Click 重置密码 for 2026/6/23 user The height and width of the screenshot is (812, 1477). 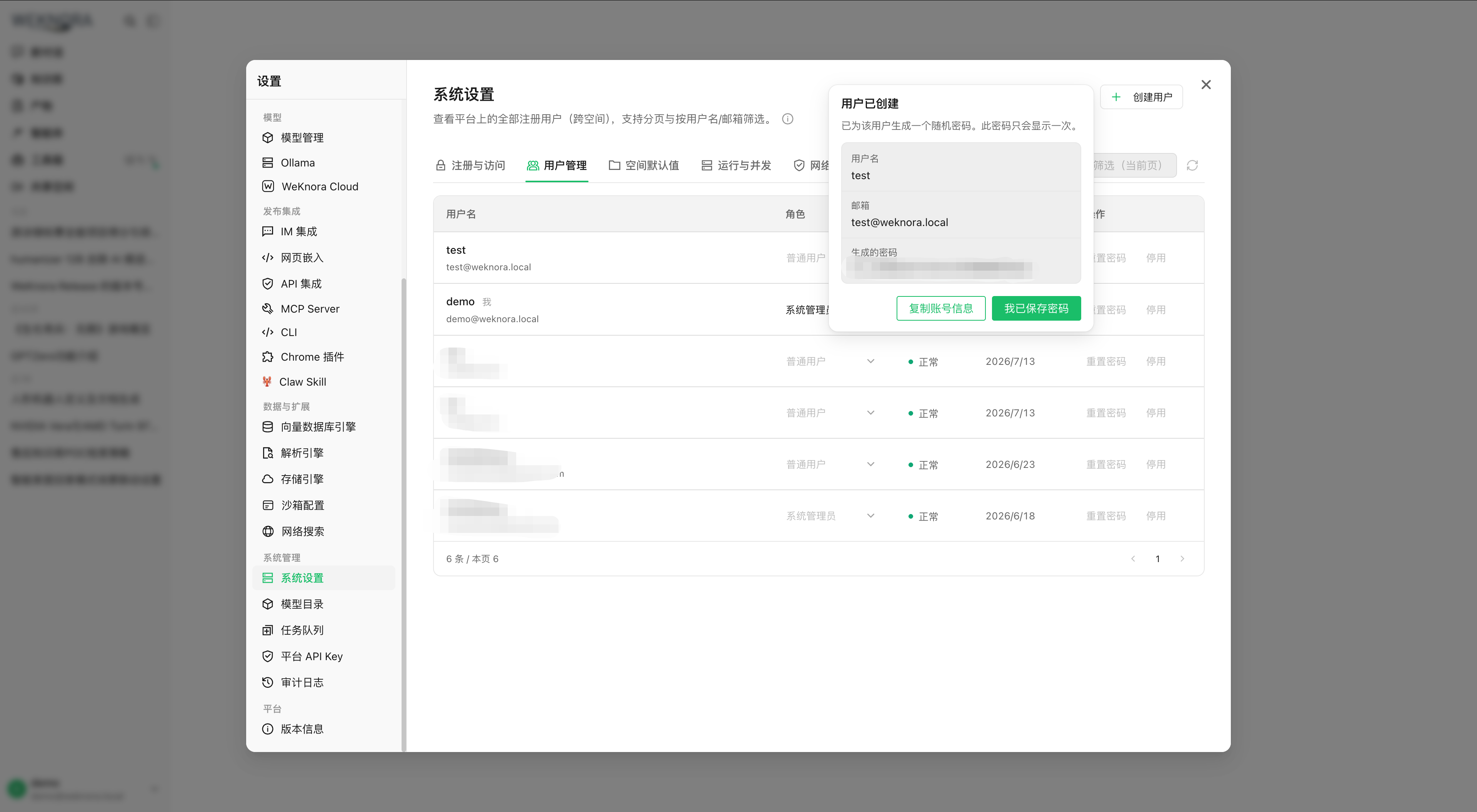click(x=1105, y=465)
